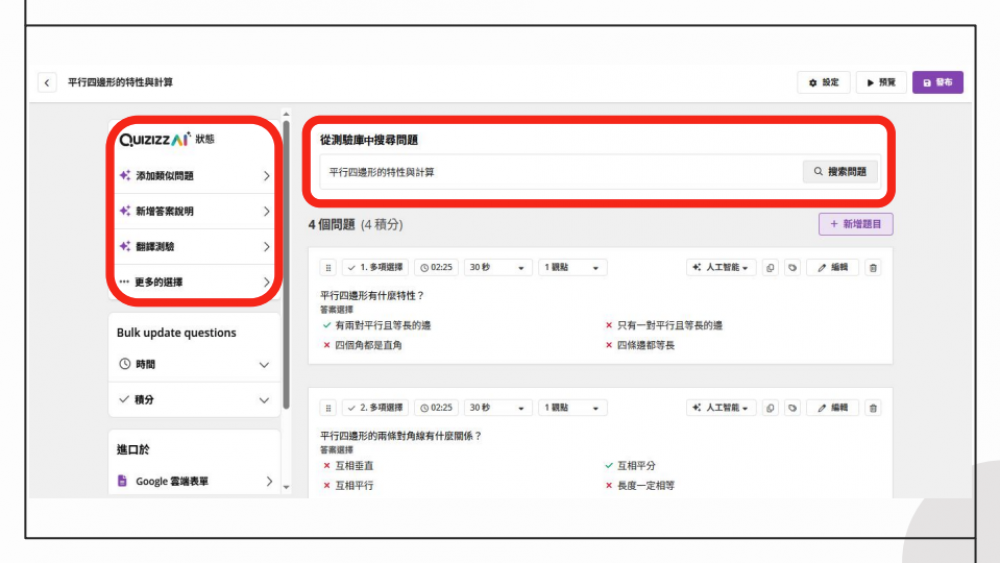This screenshot has width=1000, height=563.
Task: Click the purple 發布 publish button
Action: (937, 82)
